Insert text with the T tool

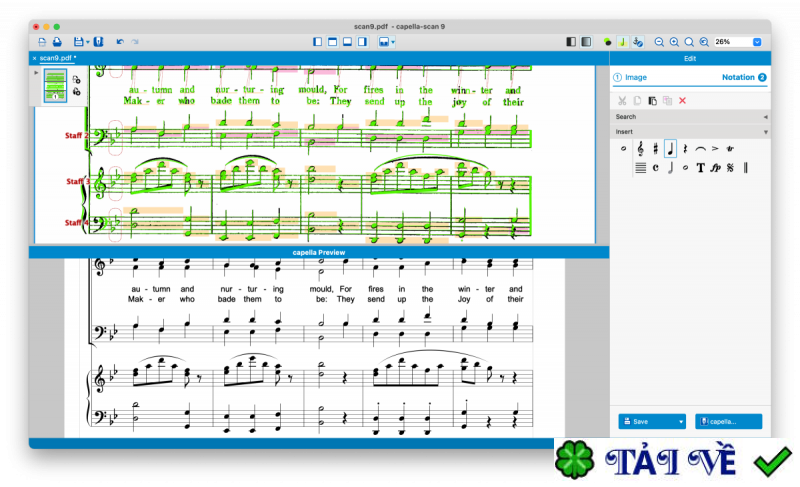(700, 167)
